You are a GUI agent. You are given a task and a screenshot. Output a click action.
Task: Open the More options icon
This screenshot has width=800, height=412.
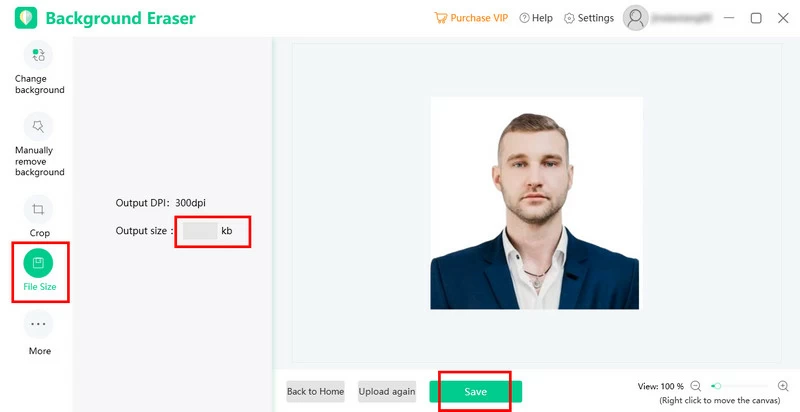point(38,324)
